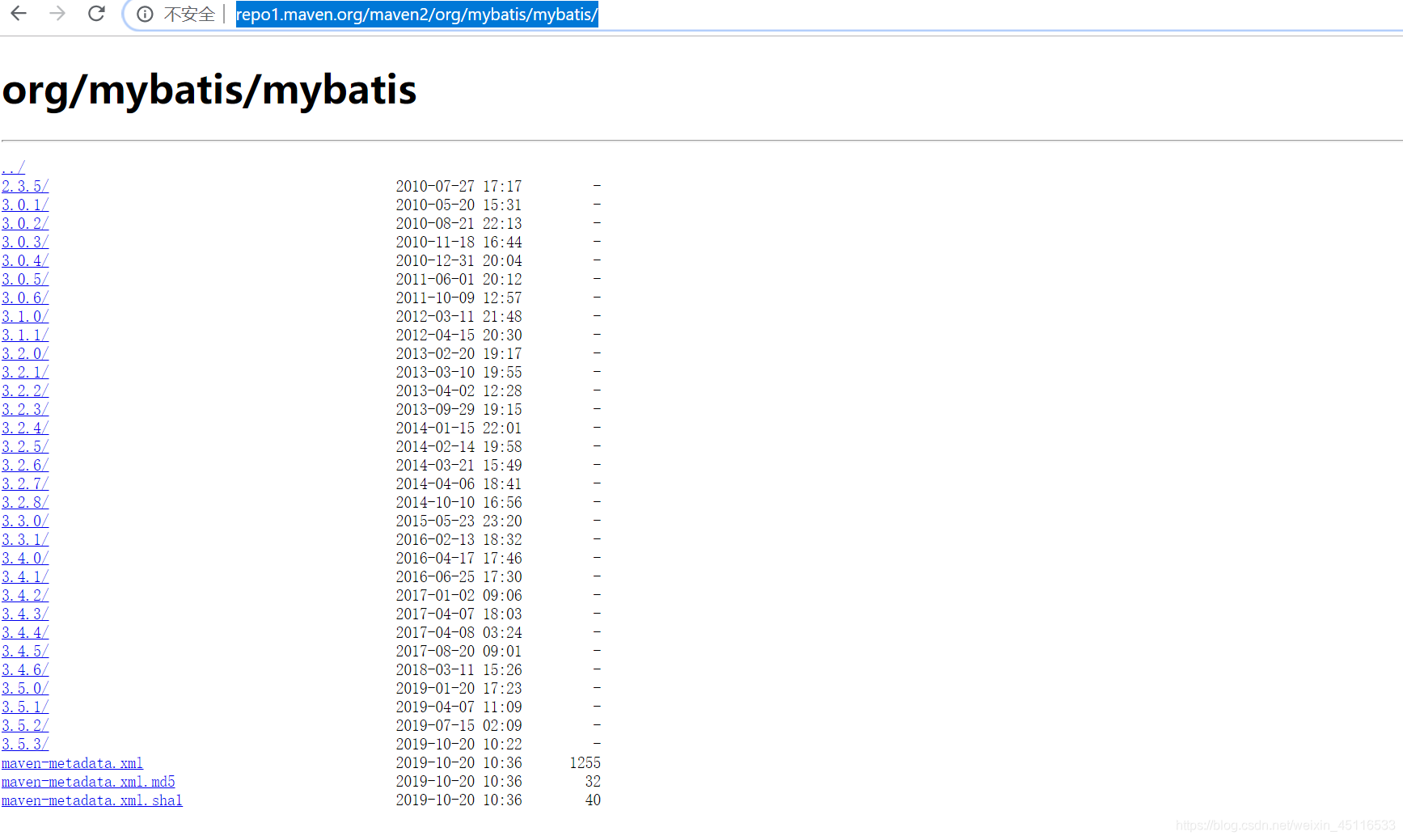Image resolution: width=1403 pixels, height=840 pixels.
Task: Select the date 2013-09-29 19:15
Action: [x=459, y=409]
